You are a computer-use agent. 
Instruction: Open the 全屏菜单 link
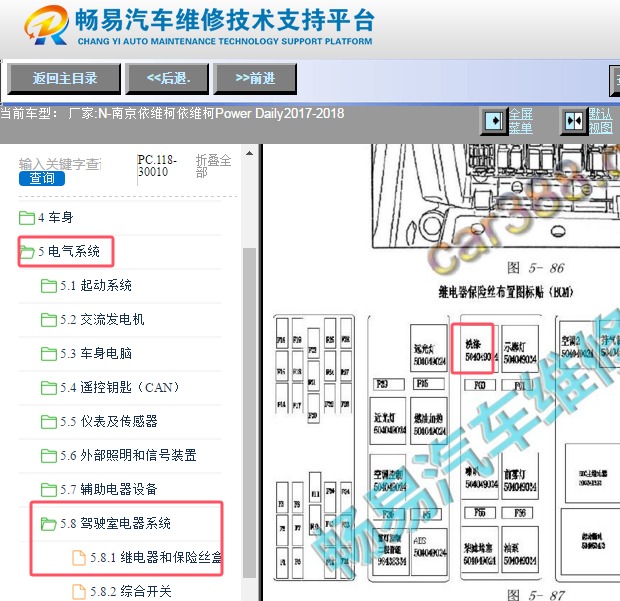(520, 121)
